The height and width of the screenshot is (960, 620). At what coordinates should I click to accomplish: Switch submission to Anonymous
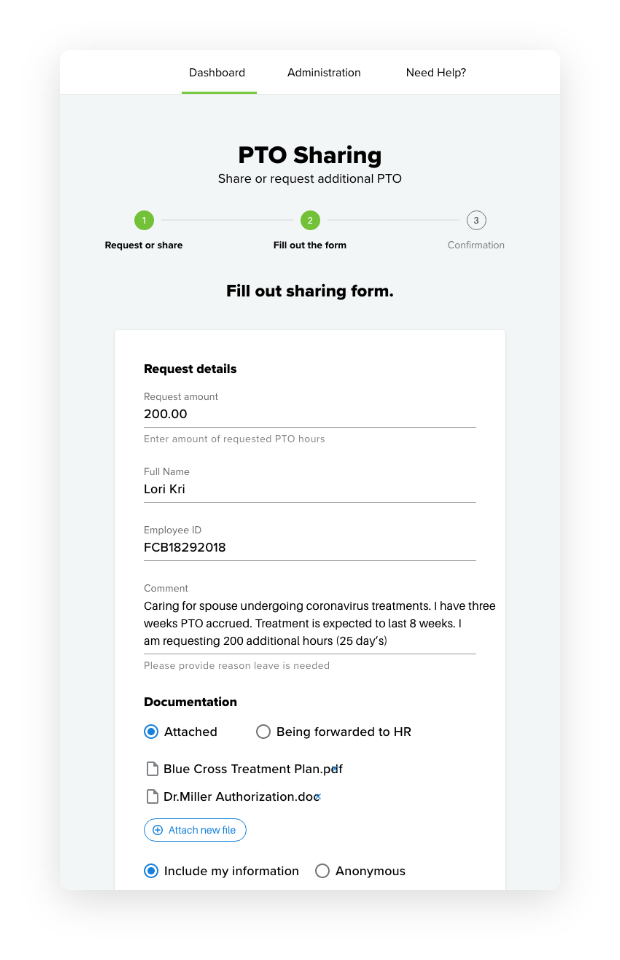pyautogui.click(x=322, y=871)
